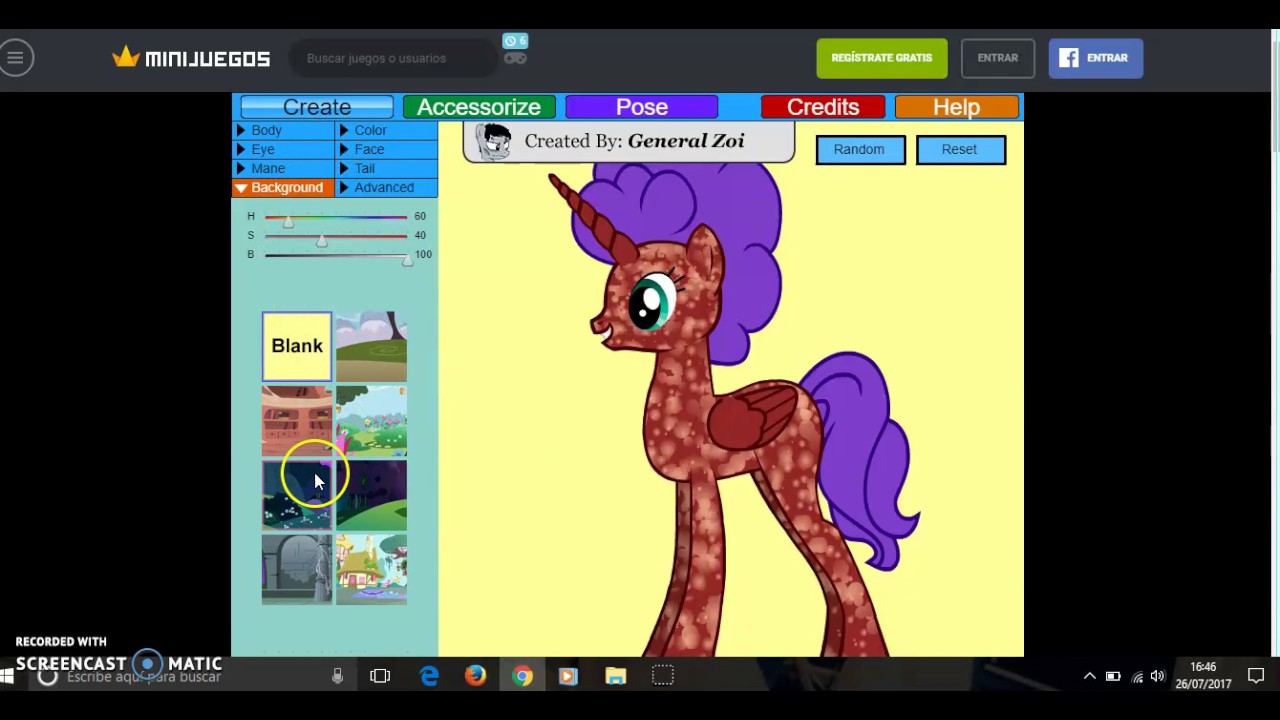Click the saturation value 40
The width and height of the screenshot is (1280, 720).
[x=420, y=235]
